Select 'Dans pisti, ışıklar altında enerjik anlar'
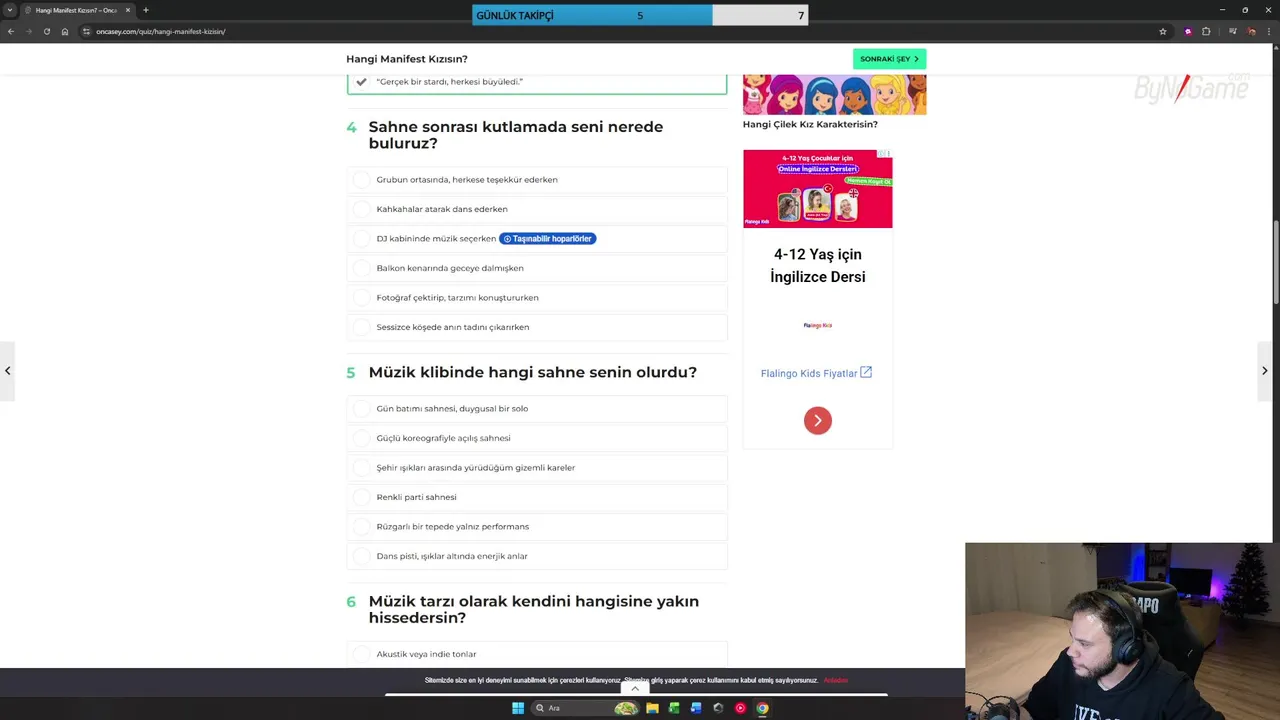The height and width of the screenshot is (720, 1280). click(537, 556)
